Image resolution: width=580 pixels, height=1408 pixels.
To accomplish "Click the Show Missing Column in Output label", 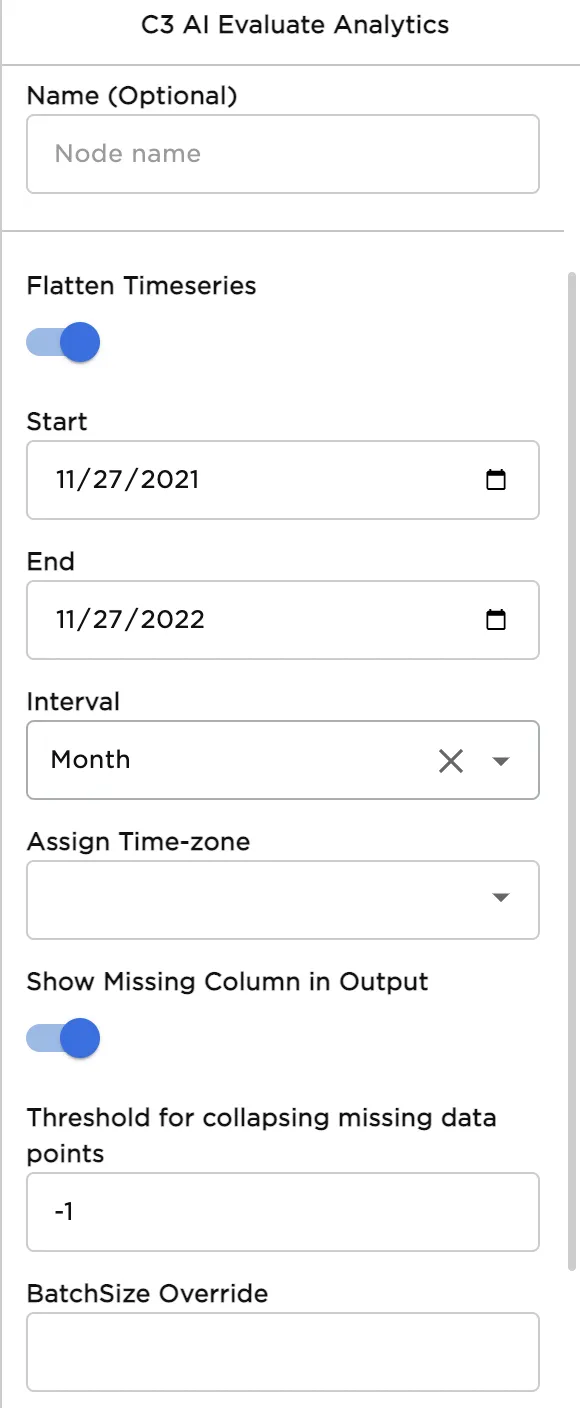I will (228, 982).
